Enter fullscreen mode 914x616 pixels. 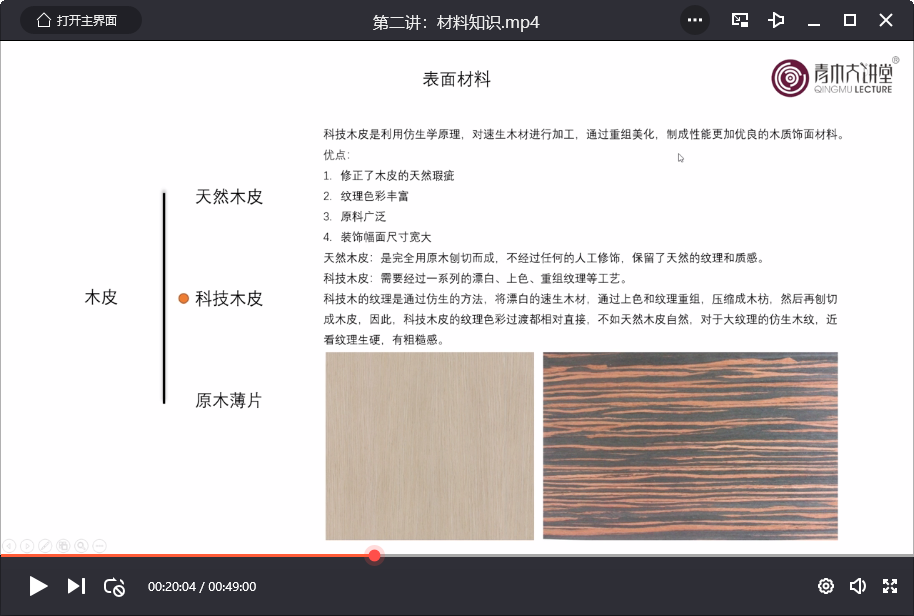click(x=889, y=586)
